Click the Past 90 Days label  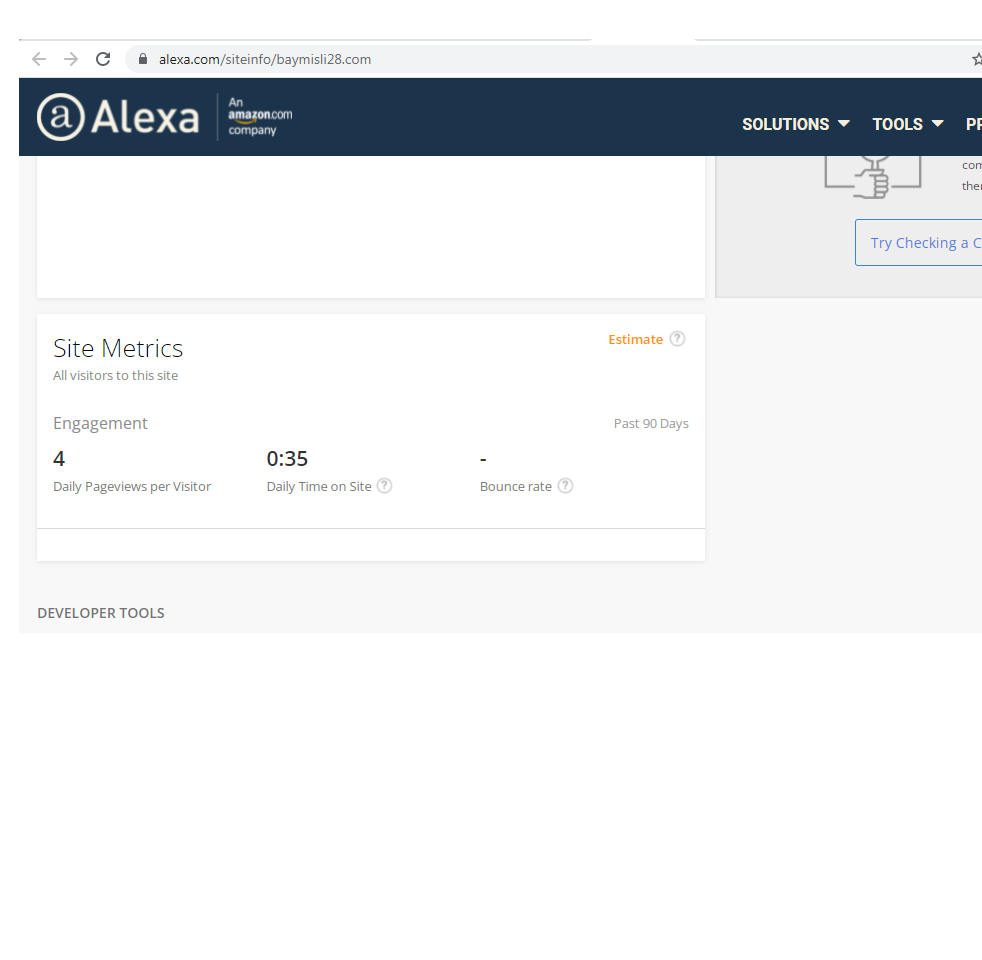(x=651, y=423)
